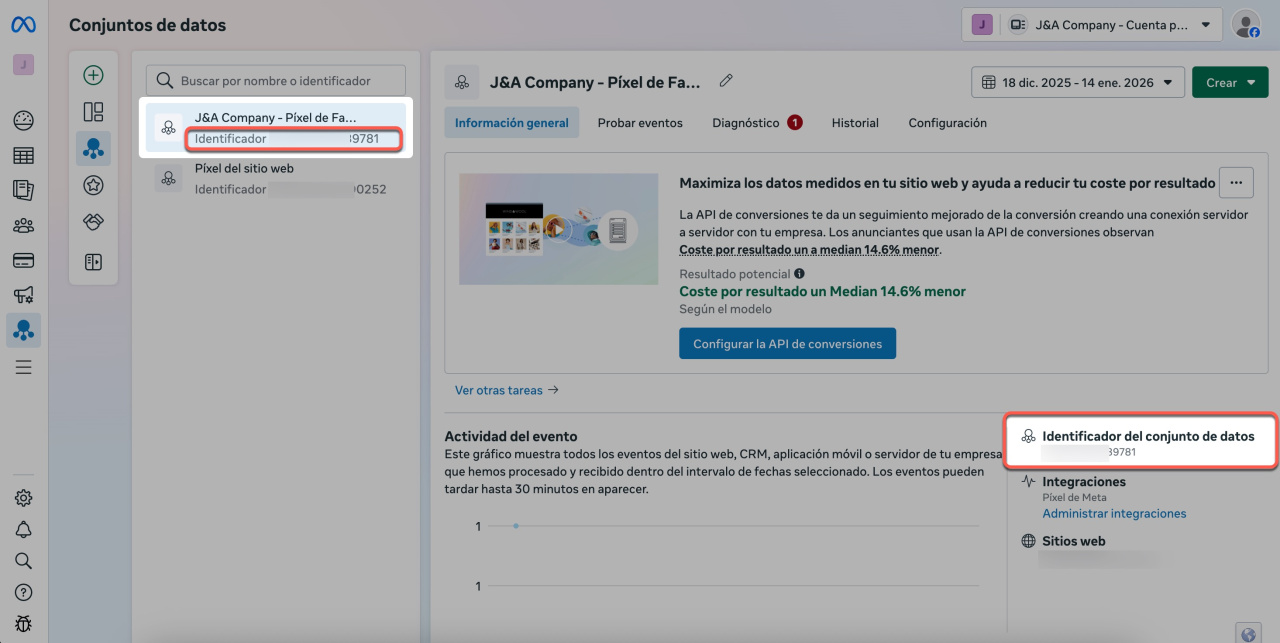Switch to the Probar eventos tab
The width and height of the screenshot is (1280, 643).
click(640, 123)
